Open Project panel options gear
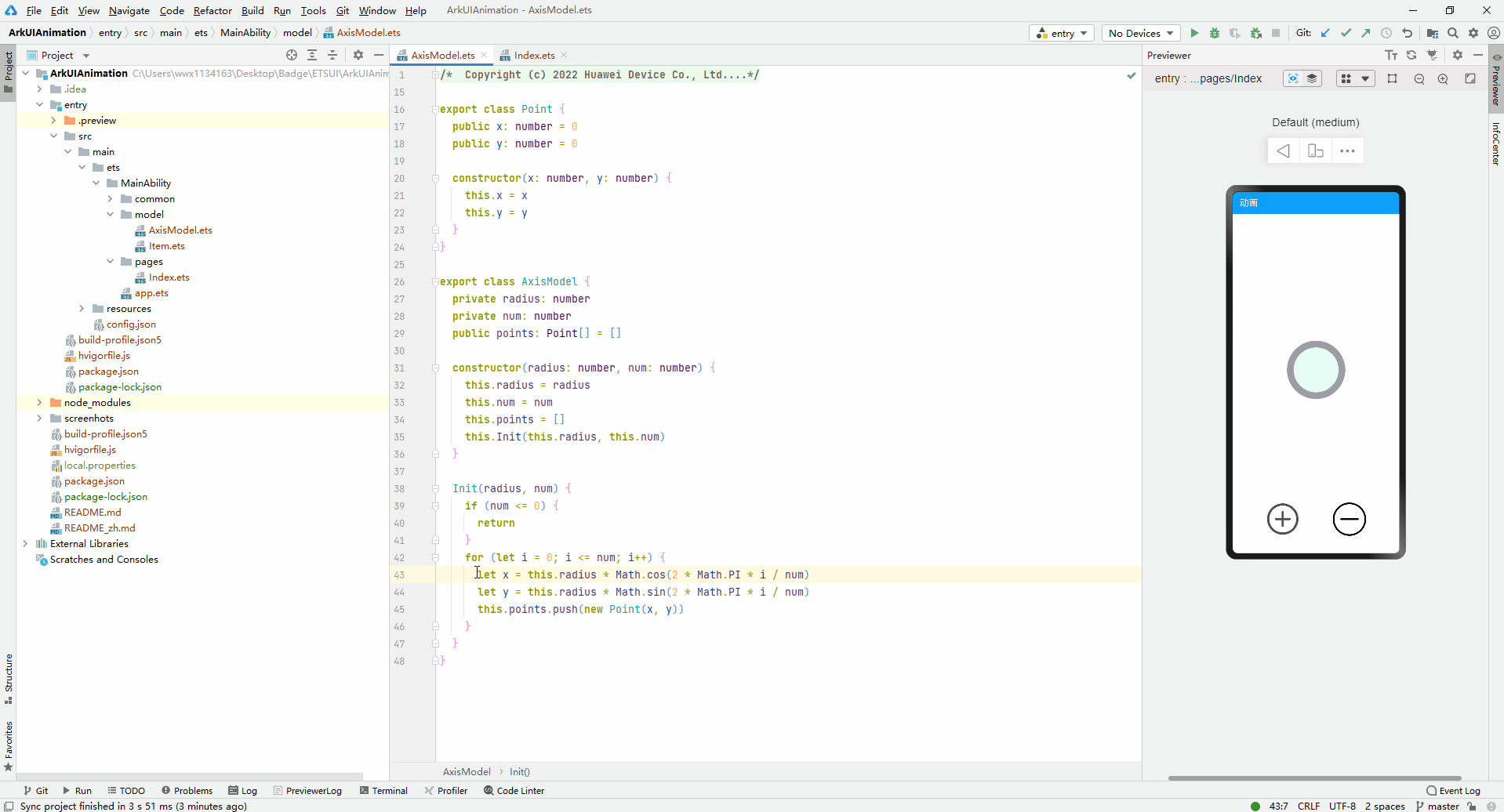 [358, 55]
